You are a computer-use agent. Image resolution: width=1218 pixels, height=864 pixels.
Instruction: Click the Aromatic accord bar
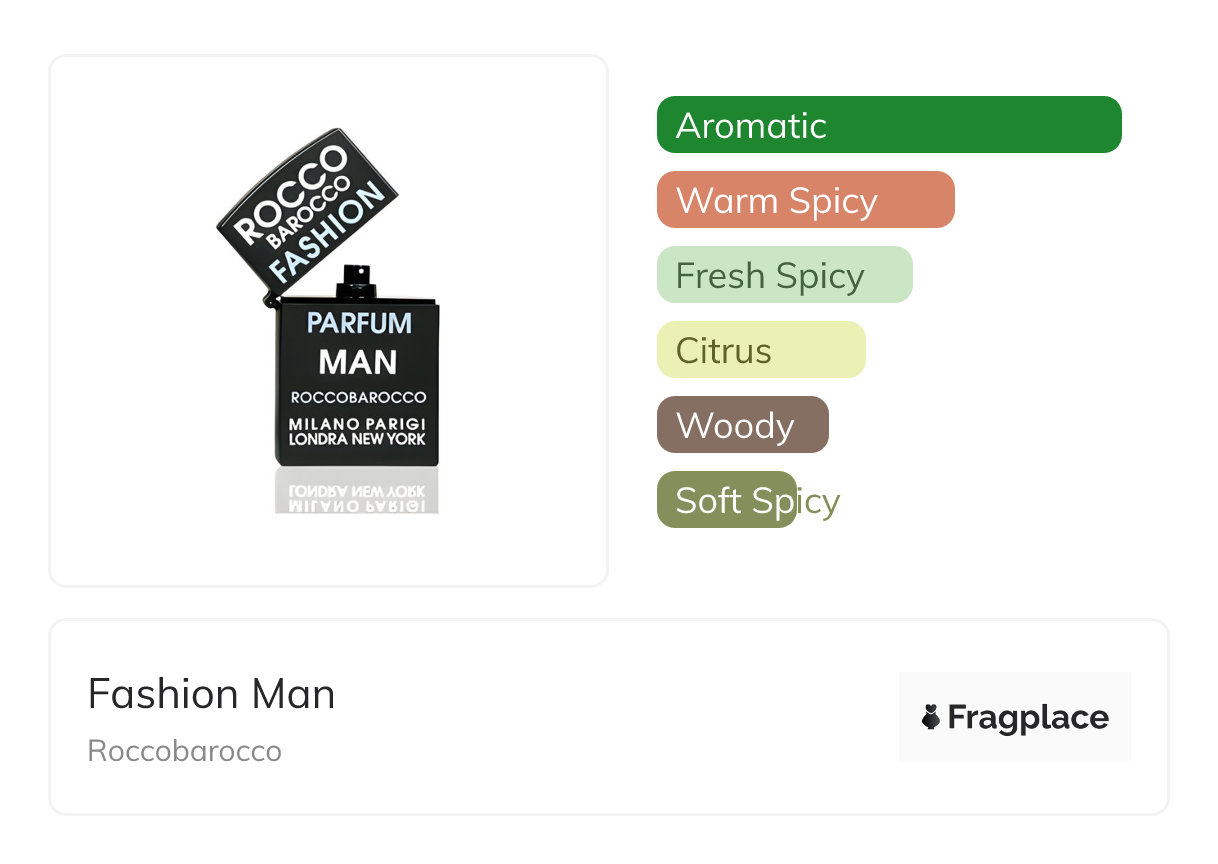click(x=888, y=125)
